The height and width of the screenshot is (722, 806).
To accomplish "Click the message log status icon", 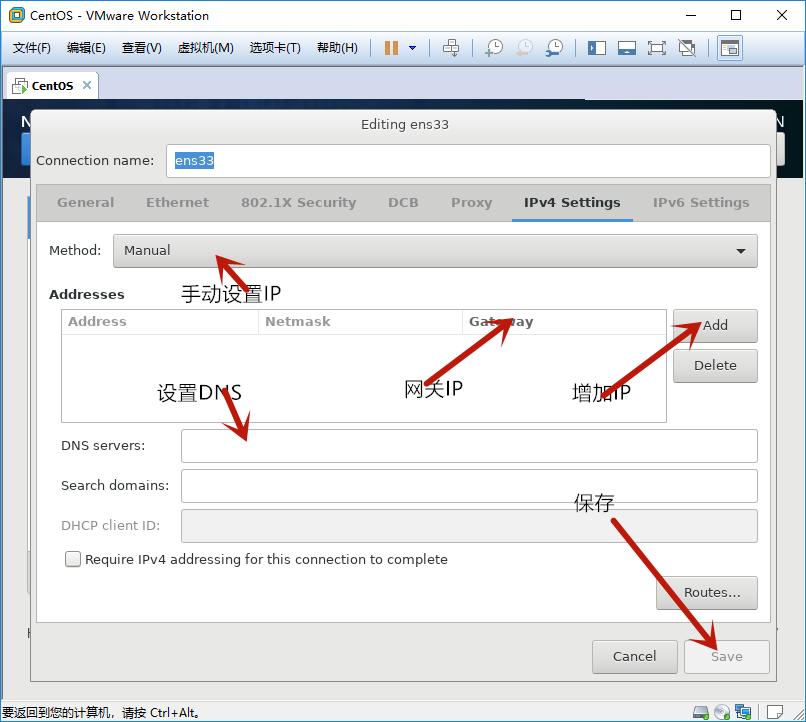I will 774,712.
